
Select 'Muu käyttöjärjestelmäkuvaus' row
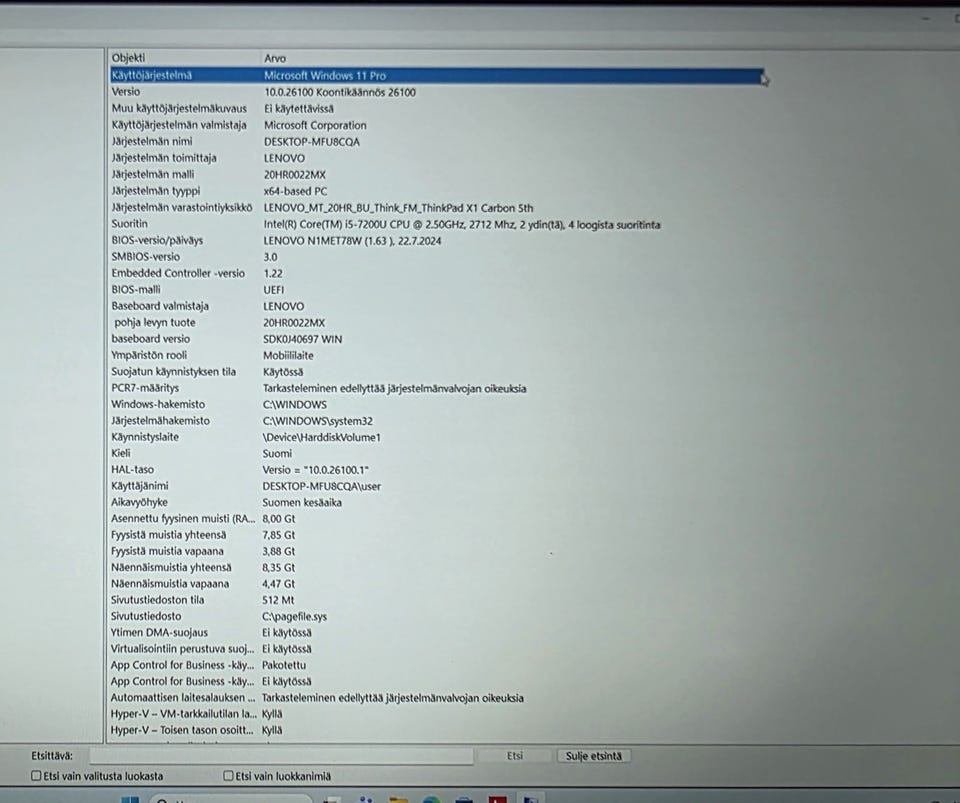179,108
